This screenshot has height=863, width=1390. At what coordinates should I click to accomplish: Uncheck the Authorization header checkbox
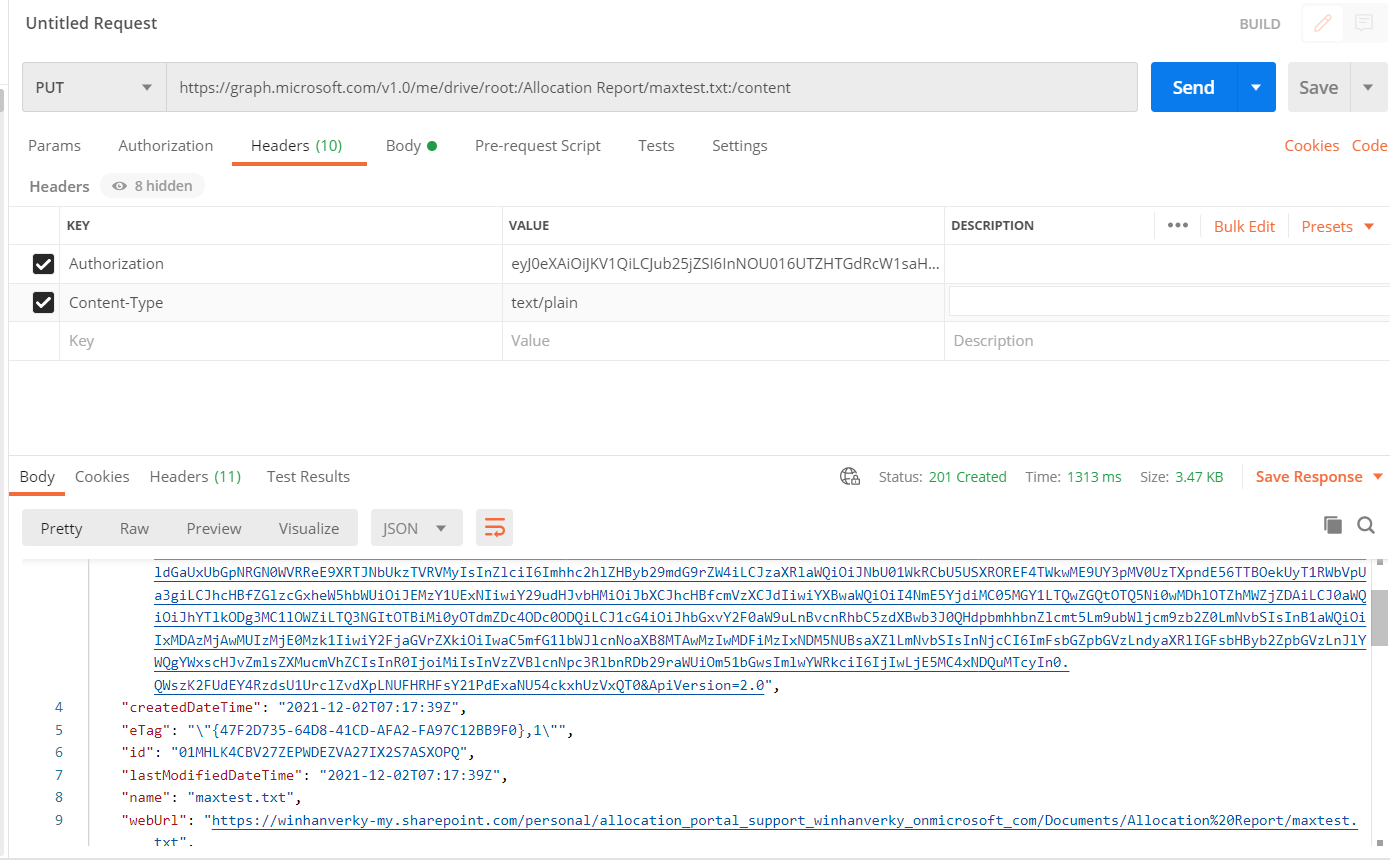(x=43, y=264)
